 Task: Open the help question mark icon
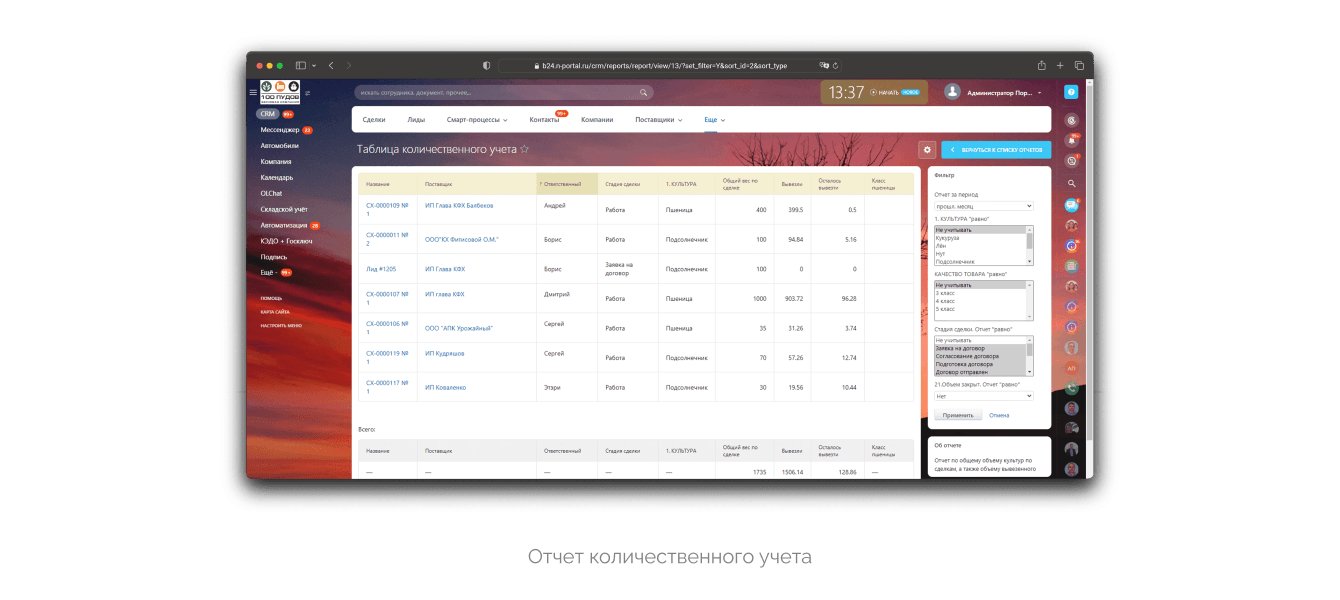click(1071, 92)
